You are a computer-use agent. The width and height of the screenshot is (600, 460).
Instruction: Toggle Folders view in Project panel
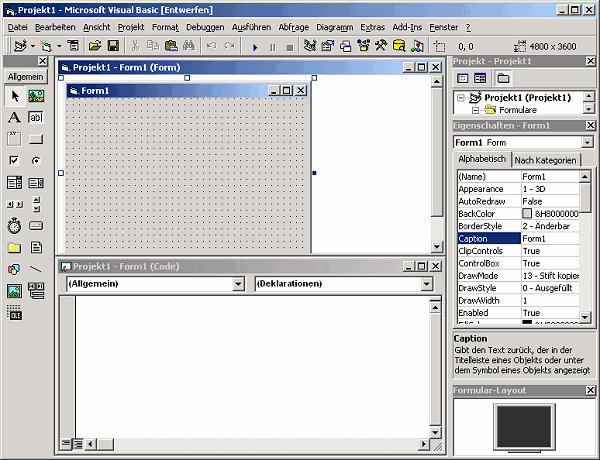click(503, 78)
